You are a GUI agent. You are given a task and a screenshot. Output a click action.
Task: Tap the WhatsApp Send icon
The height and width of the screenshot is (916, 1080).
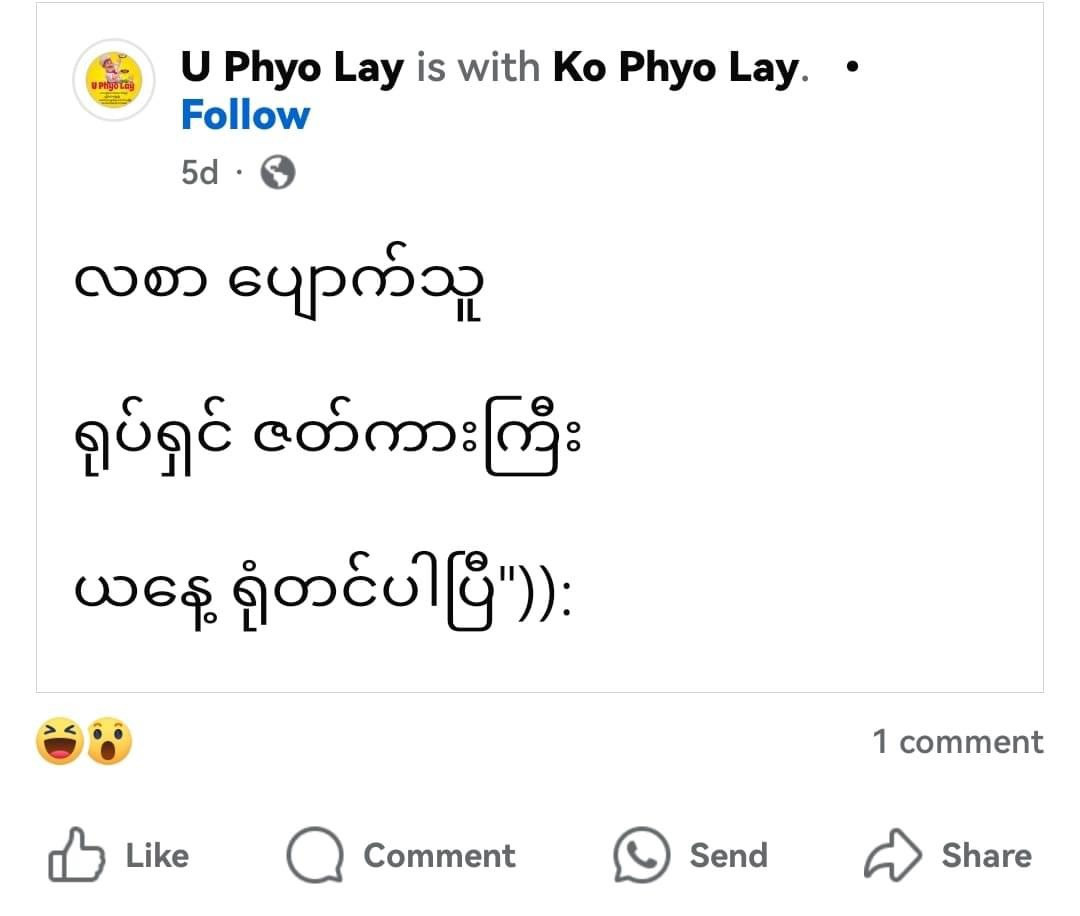tap(640, 856)
